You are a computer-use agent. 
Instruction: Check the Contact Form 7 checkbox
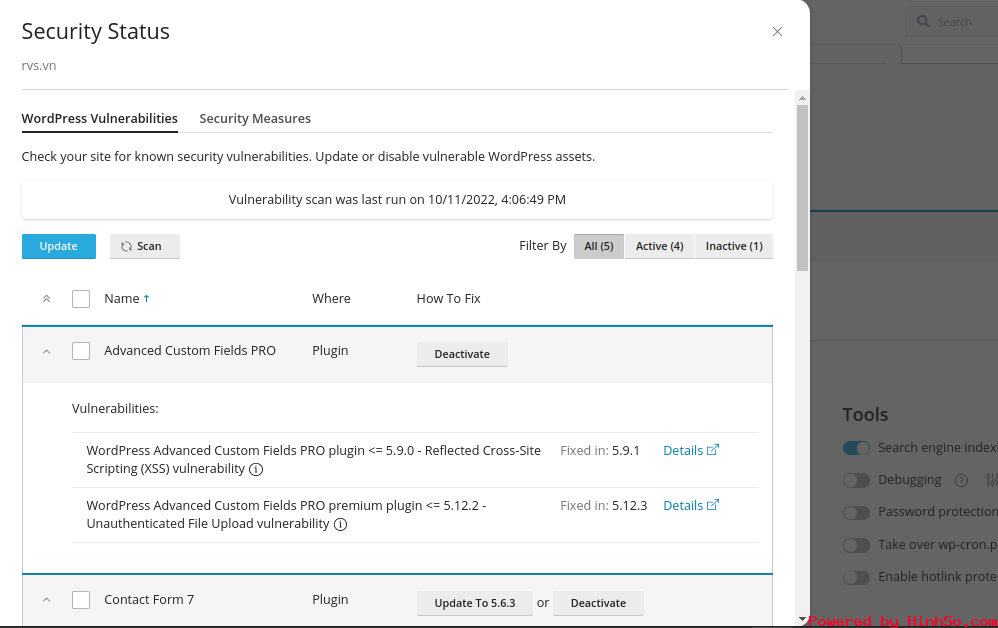click(x=81, y=600)
